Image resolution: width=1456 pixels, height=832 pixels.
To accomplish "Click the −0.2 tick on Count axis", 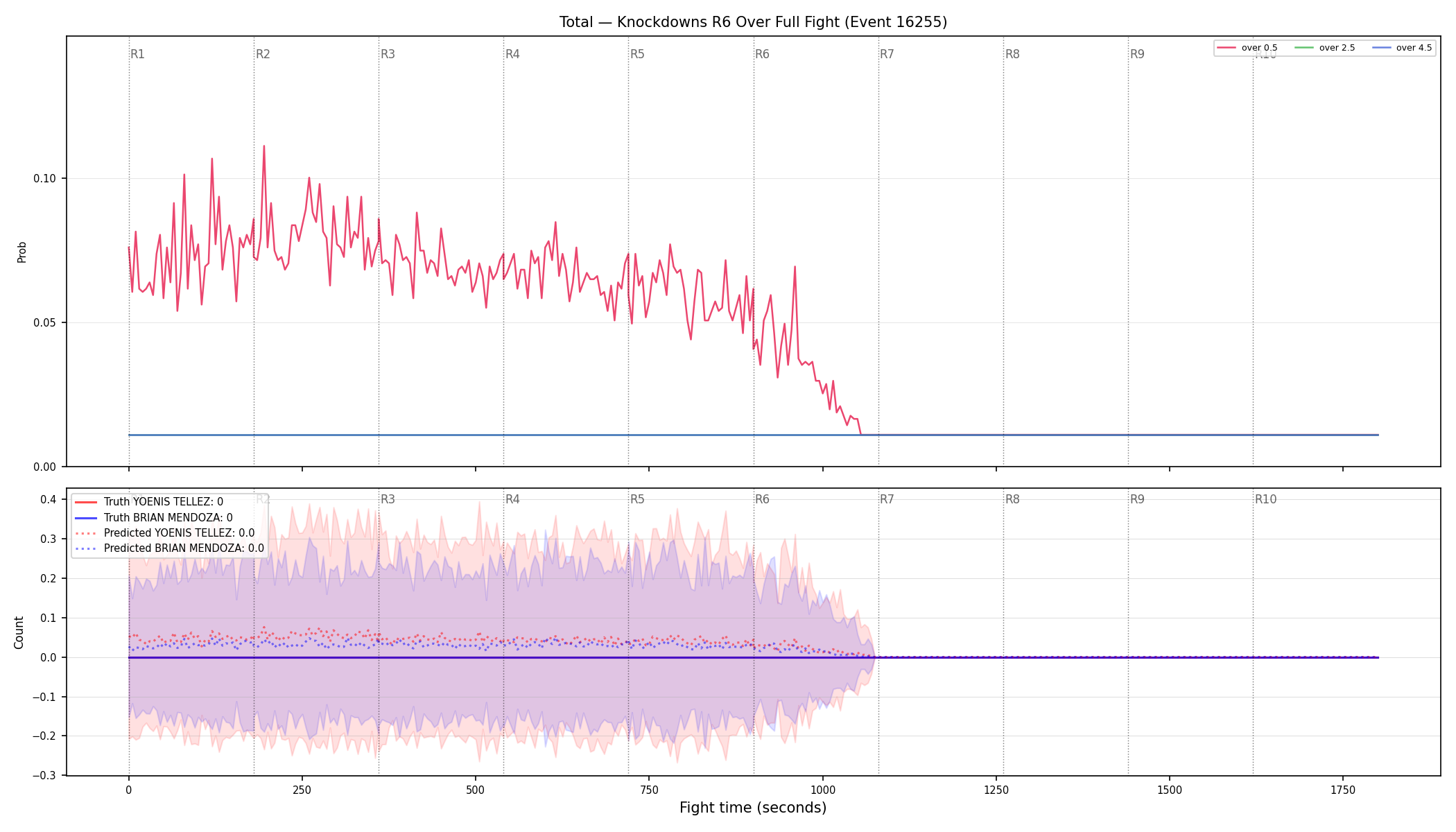I will 44,736.
